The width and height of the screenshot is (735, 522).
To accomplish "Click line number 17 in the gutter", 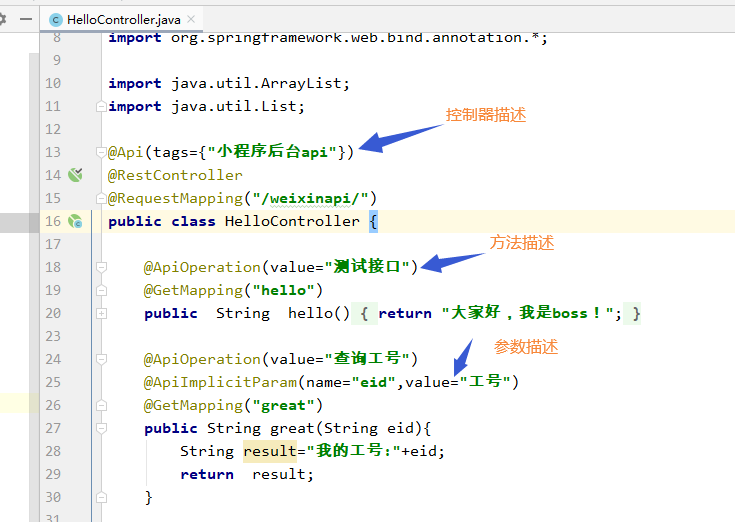I will pyautogui.click(x=53, y=244).
